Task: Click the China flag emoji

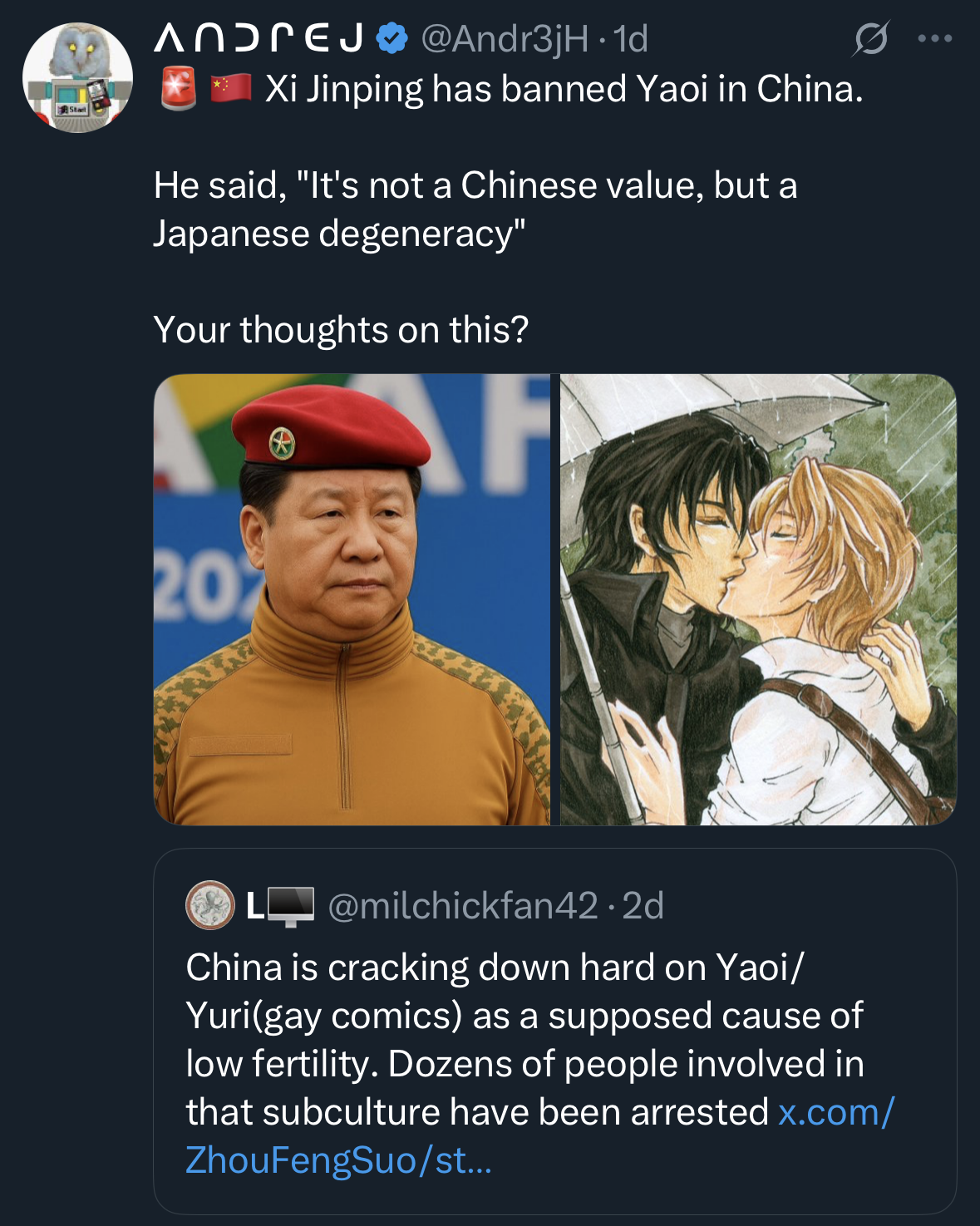Action: pos(230,88)
